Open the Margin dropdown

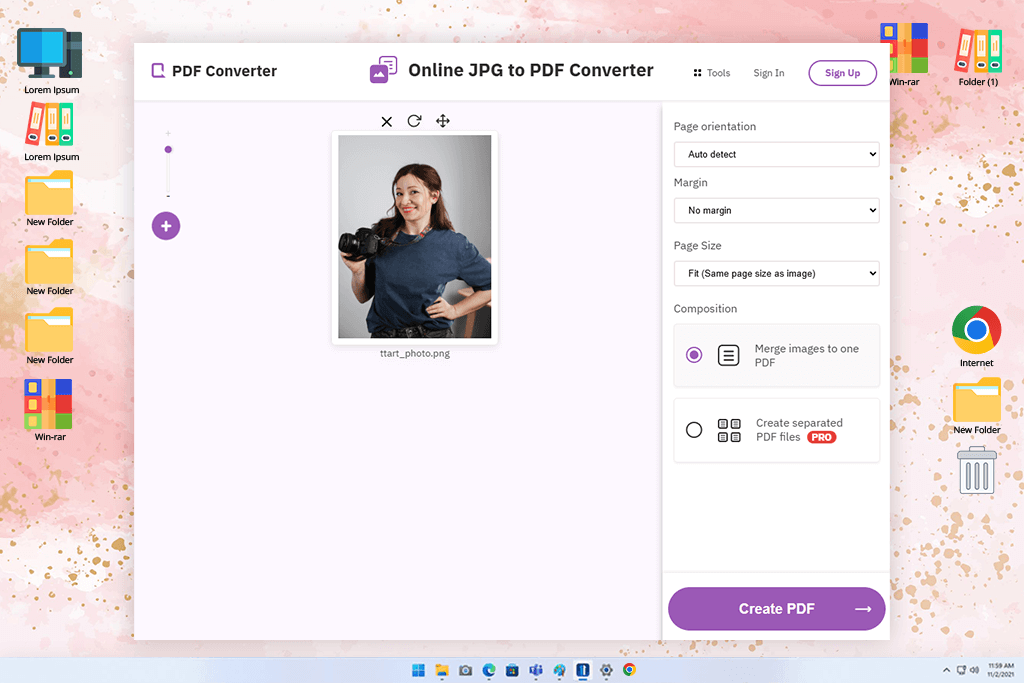(776, 210)
